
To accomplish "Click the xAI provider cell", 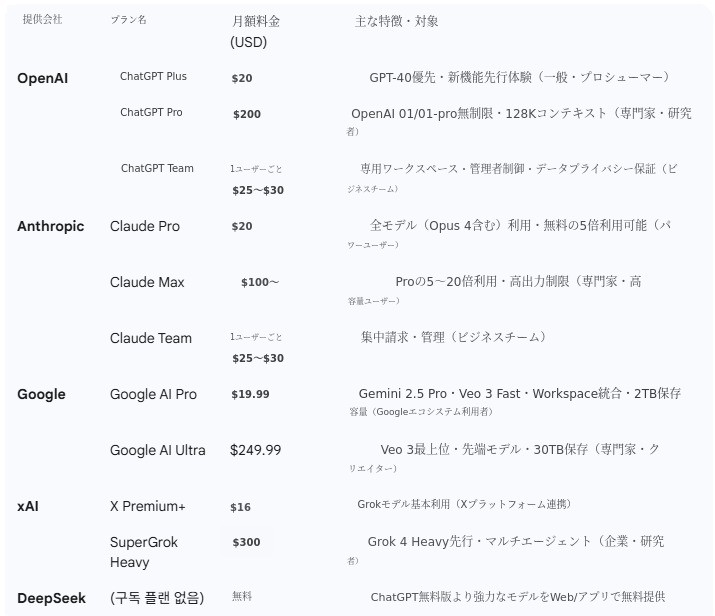I will pyautogui.click(x=27, y=506).
